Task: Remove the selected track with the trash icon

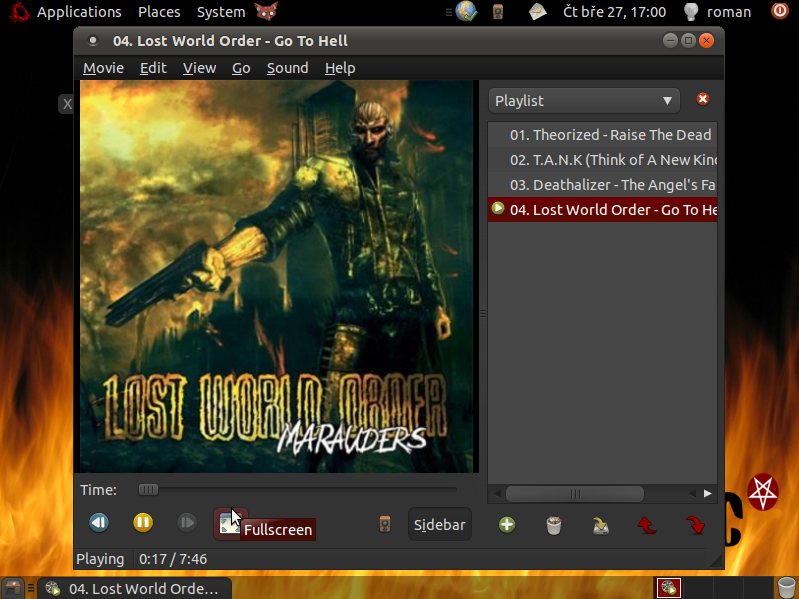Action: 554,525
